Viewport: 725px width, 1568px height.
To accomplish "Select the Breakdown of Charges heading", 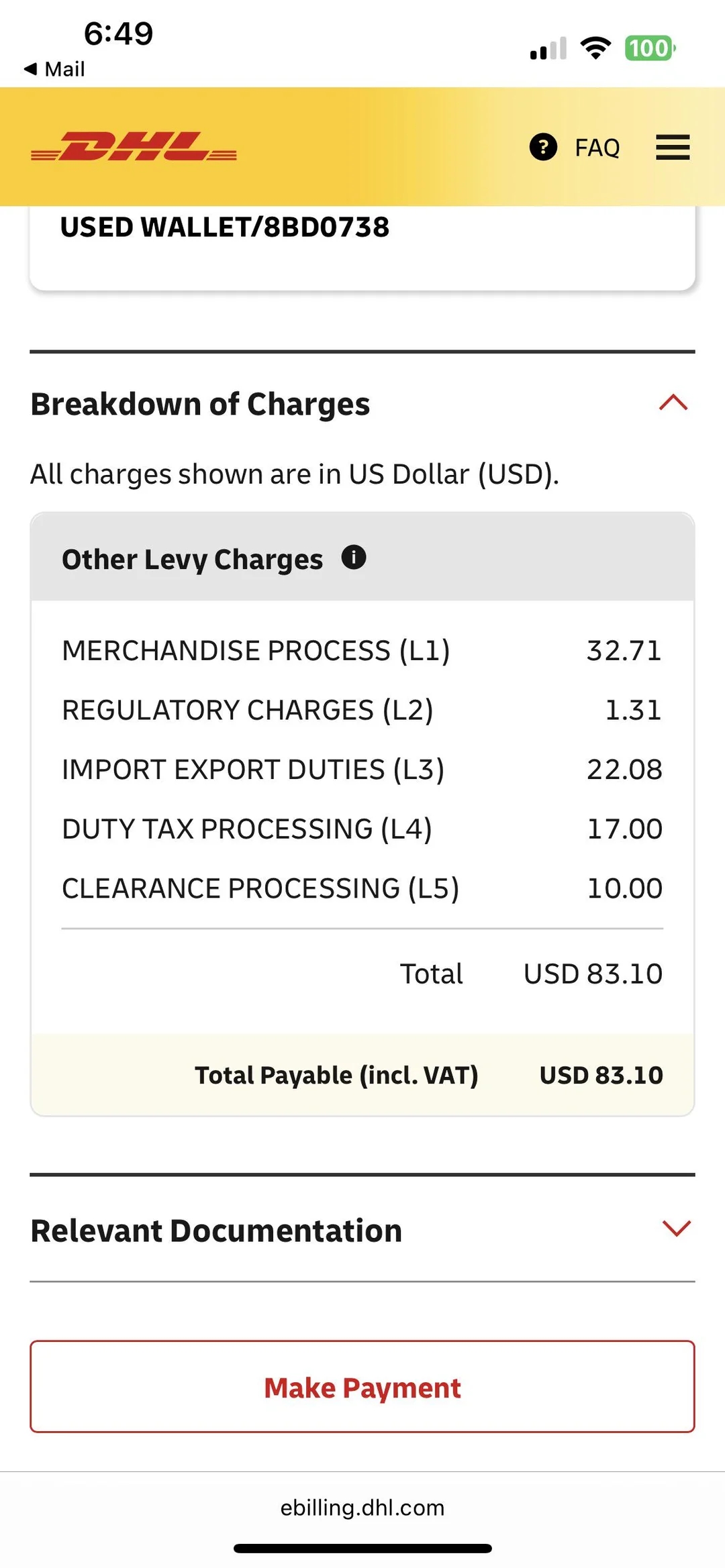I will coord(200,403).
